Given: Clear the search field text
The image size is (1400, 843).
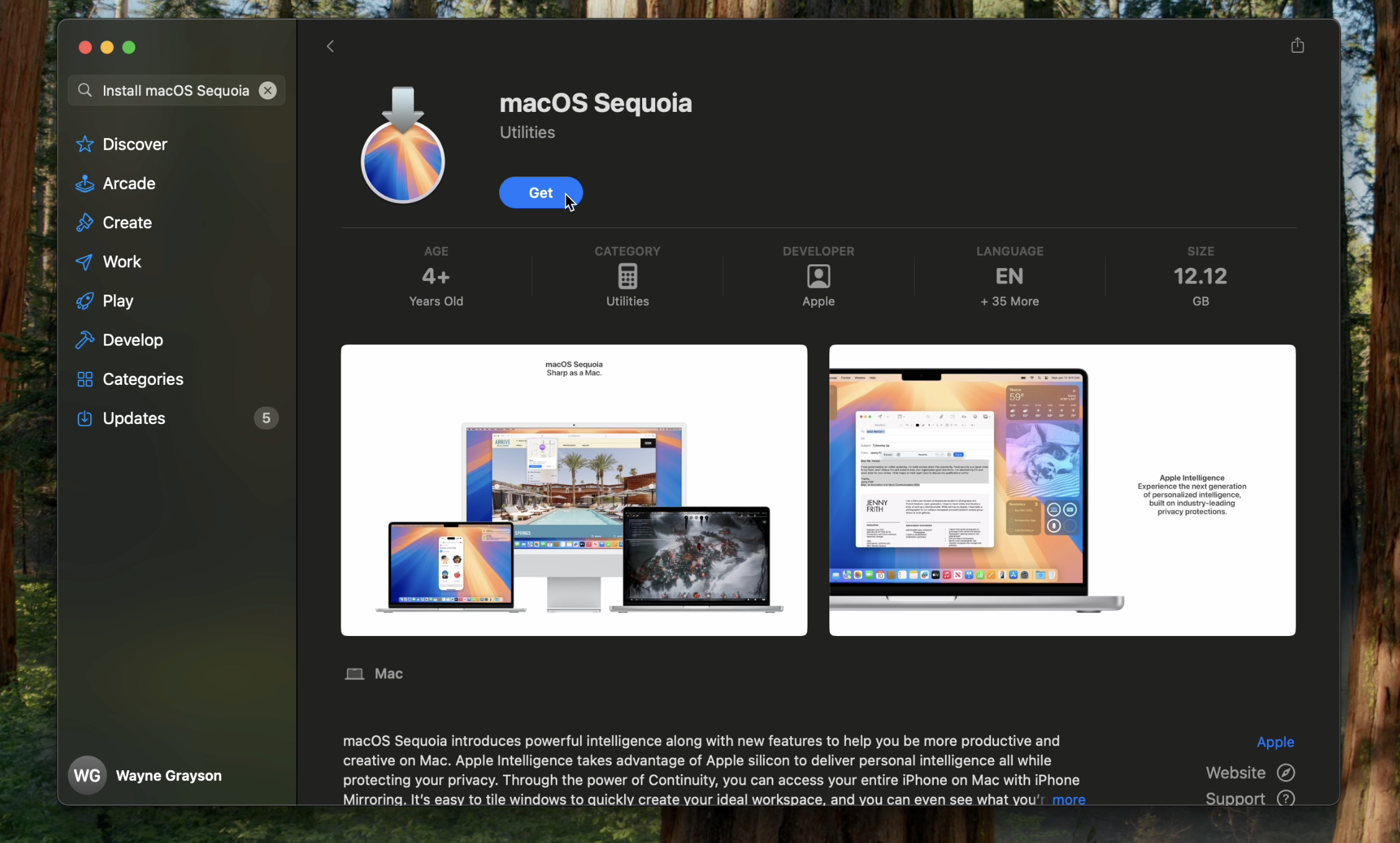Looking at the screenshot, I should pos(267,91).
